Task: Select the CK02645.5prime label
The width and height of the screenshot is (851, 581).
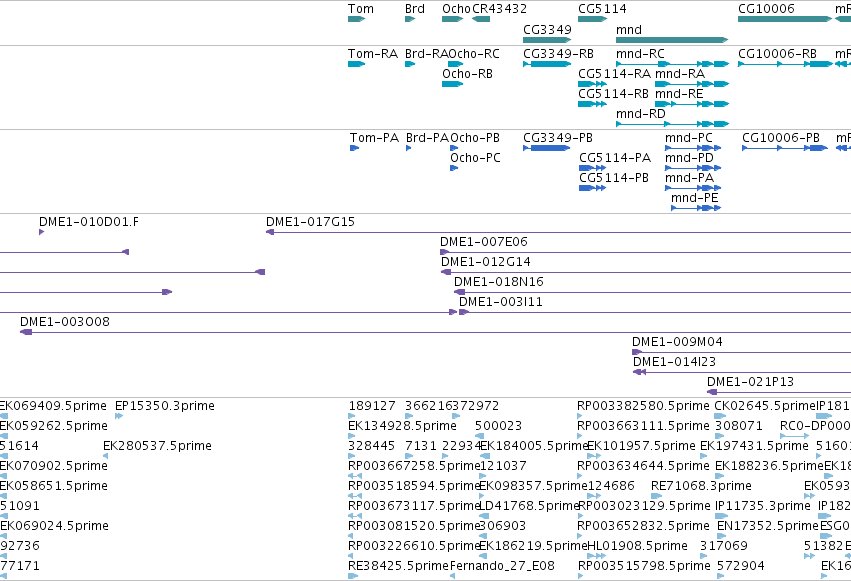Action: tap(765, 406)
